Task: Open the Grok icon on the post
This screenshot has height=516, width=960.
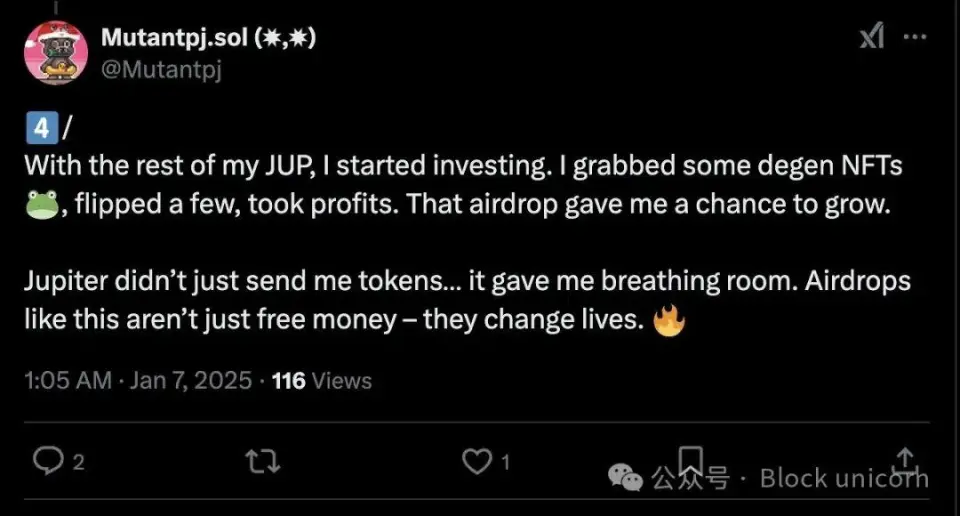Action: (x=872, y=37)
